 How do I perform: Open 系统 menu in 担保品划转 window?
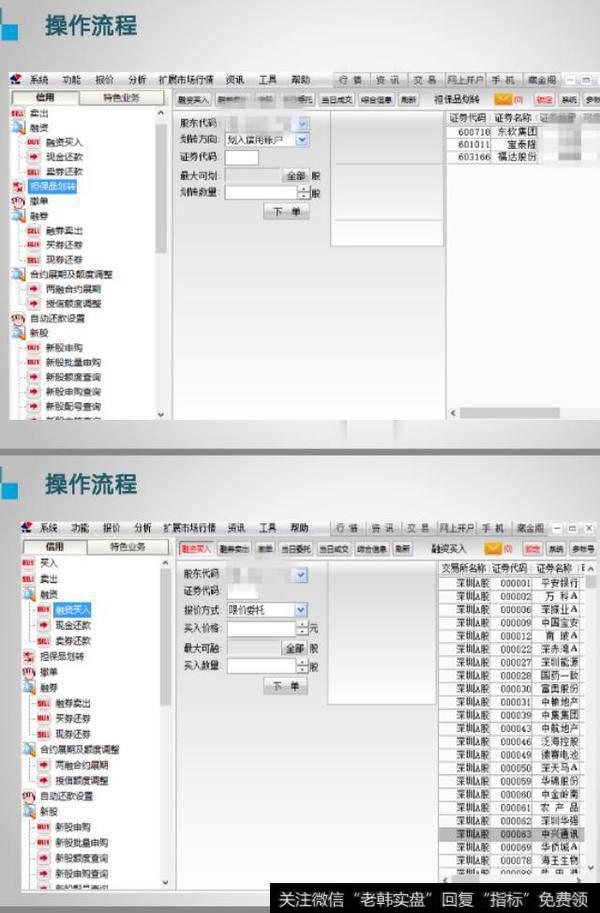tap(40, 80)
